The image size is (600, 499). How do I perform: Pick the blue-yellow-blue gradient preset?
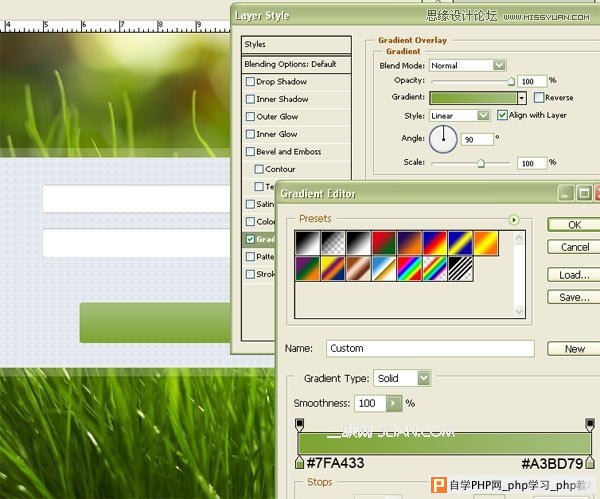pyautogui.click(x=461, y=243)
